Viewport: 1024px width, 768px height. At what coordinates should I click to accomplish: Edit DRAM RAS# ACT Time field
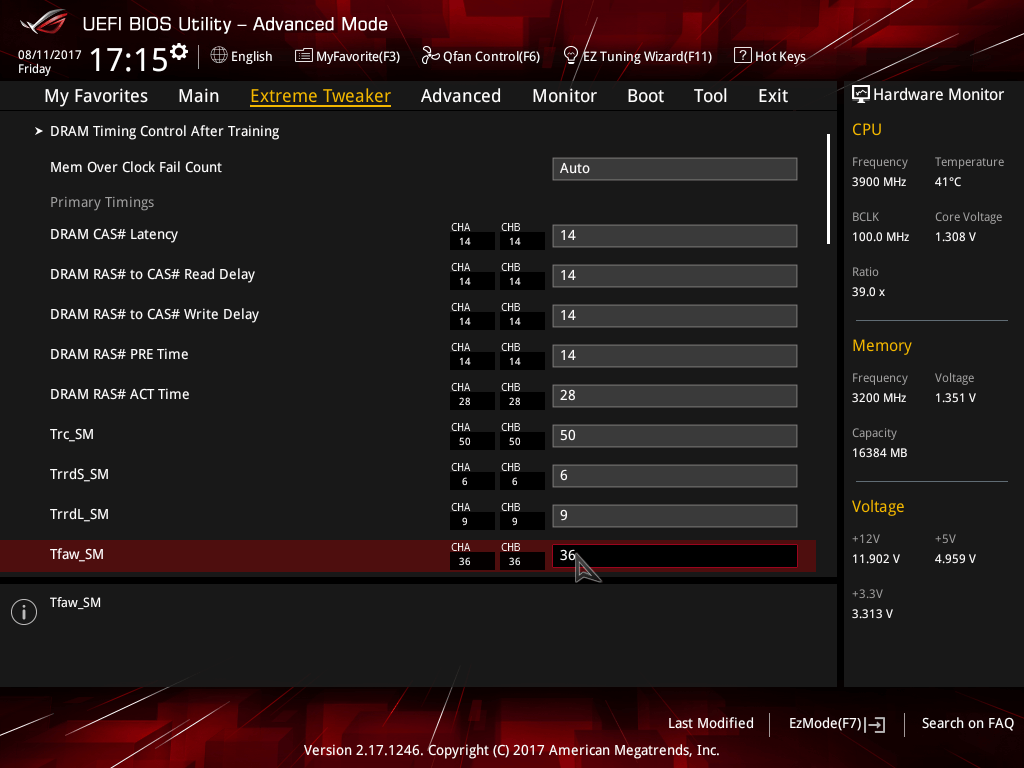pos(675,396)
